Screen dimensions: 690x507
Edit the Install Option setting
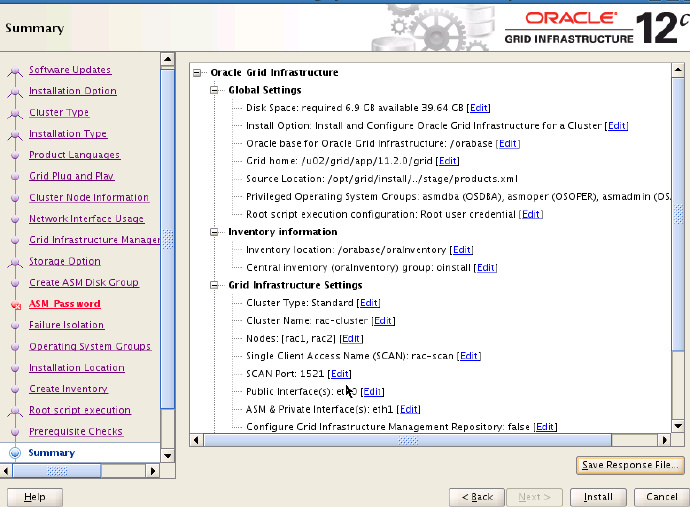(617, 126)
